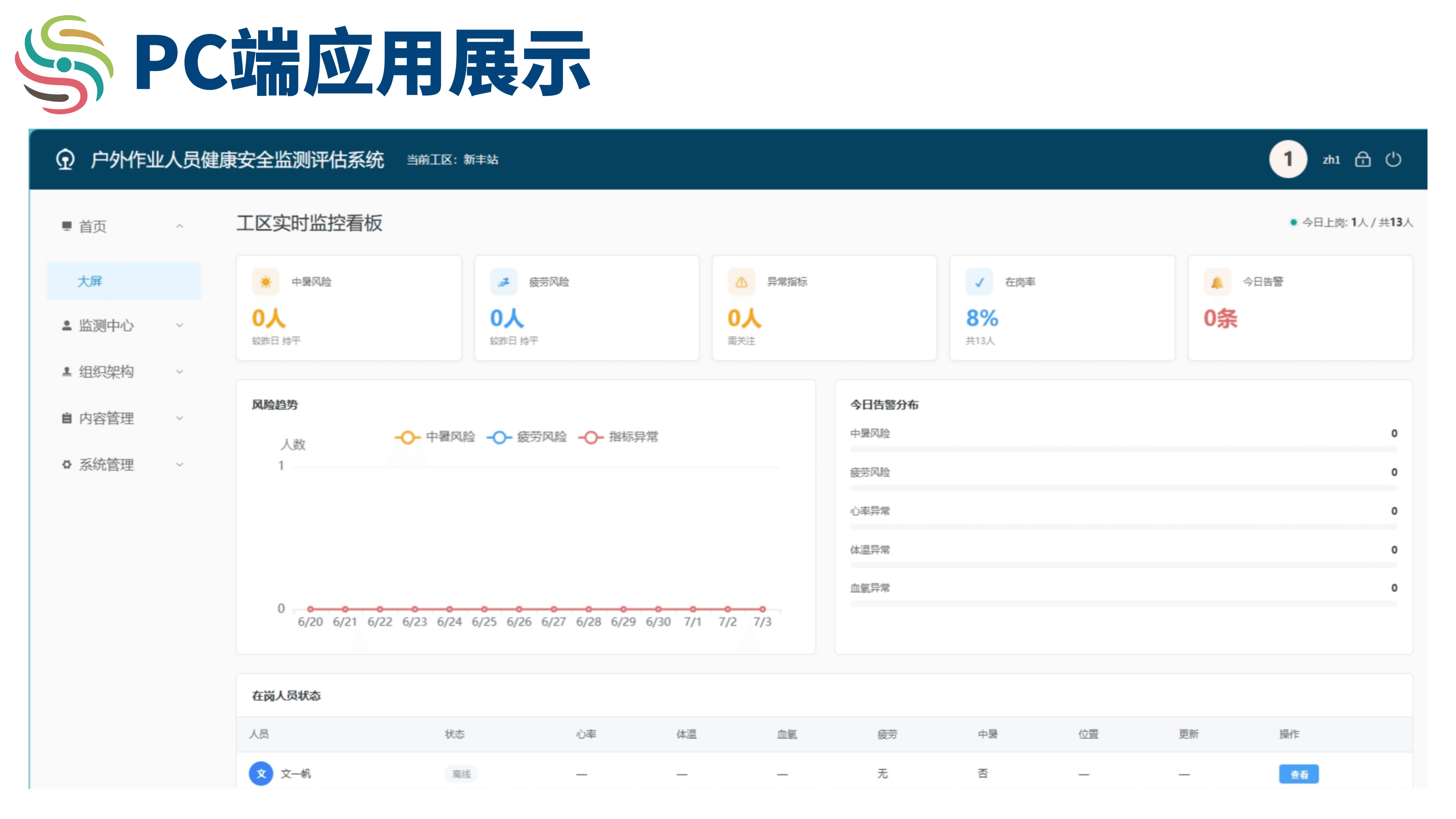Click the 查看 button for 文一帆
Image resolution: width=1456 pixels, height=819 pixels.
(x=1298, y=774)
